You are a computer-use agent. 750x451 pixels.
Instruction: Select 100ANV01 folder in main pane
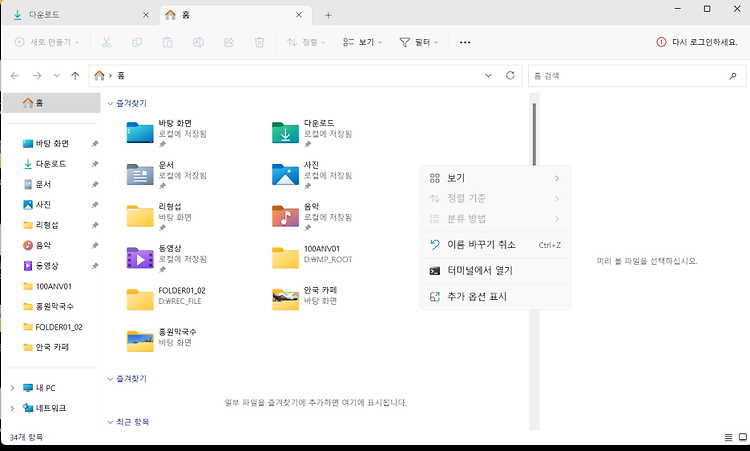click(285, 258)
